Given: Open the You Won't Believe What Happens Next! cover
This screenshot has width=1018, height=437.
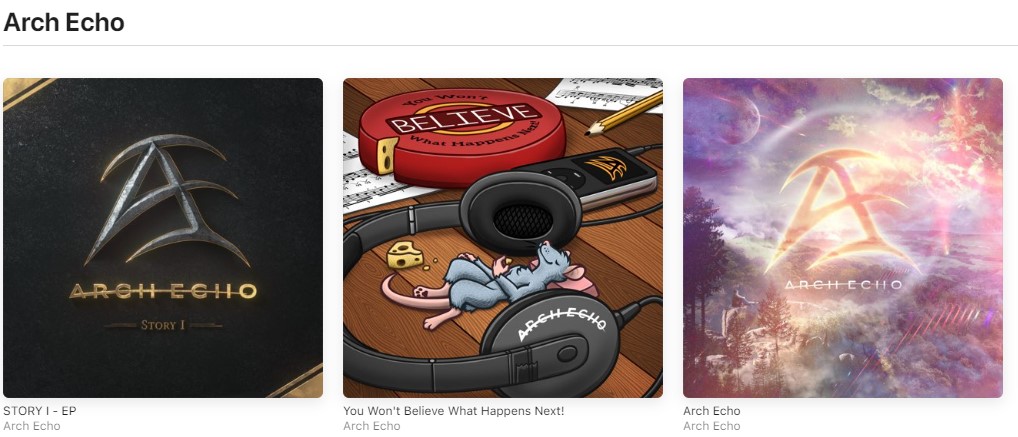Looking at the screenshot, I should (503, 238).
